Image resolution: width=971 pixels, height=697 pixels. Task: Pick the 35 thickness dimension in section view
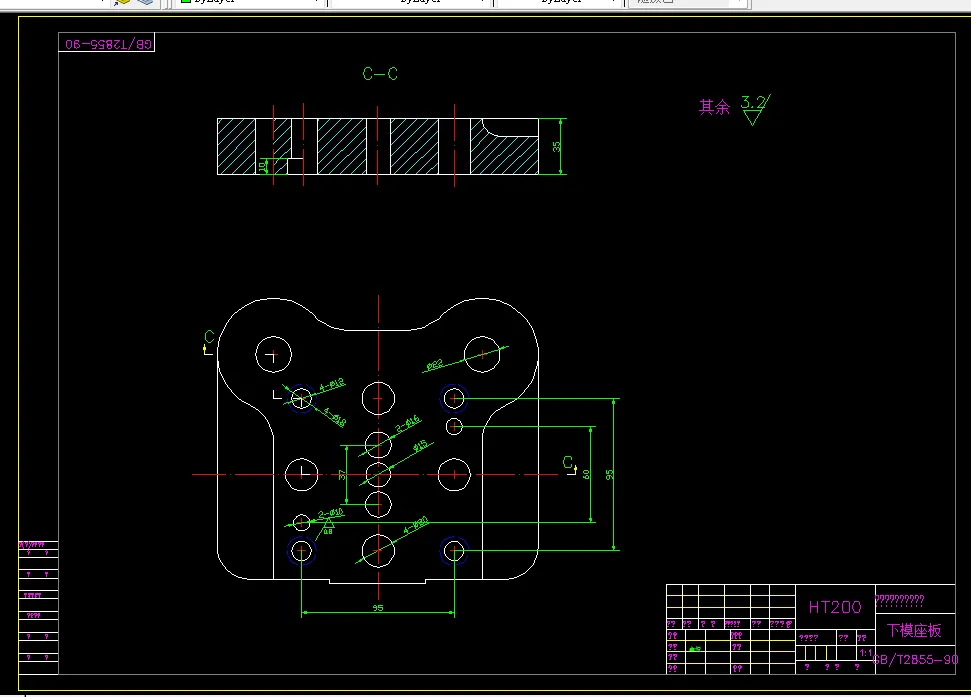point(556,147)
